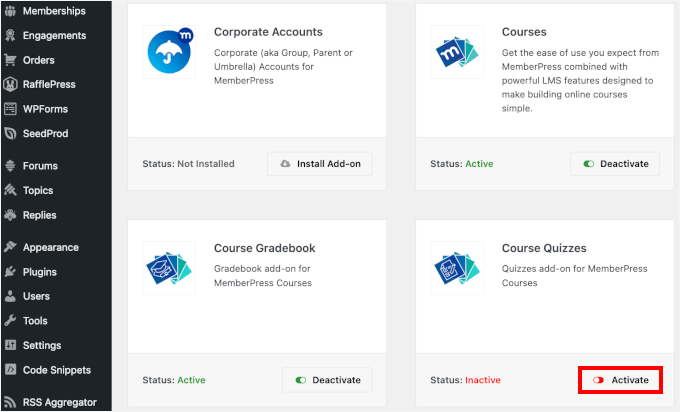Select Code Snippets in sidebar
Screen dimensions: 680x412
pyautogui.click(x=56, y=370)
